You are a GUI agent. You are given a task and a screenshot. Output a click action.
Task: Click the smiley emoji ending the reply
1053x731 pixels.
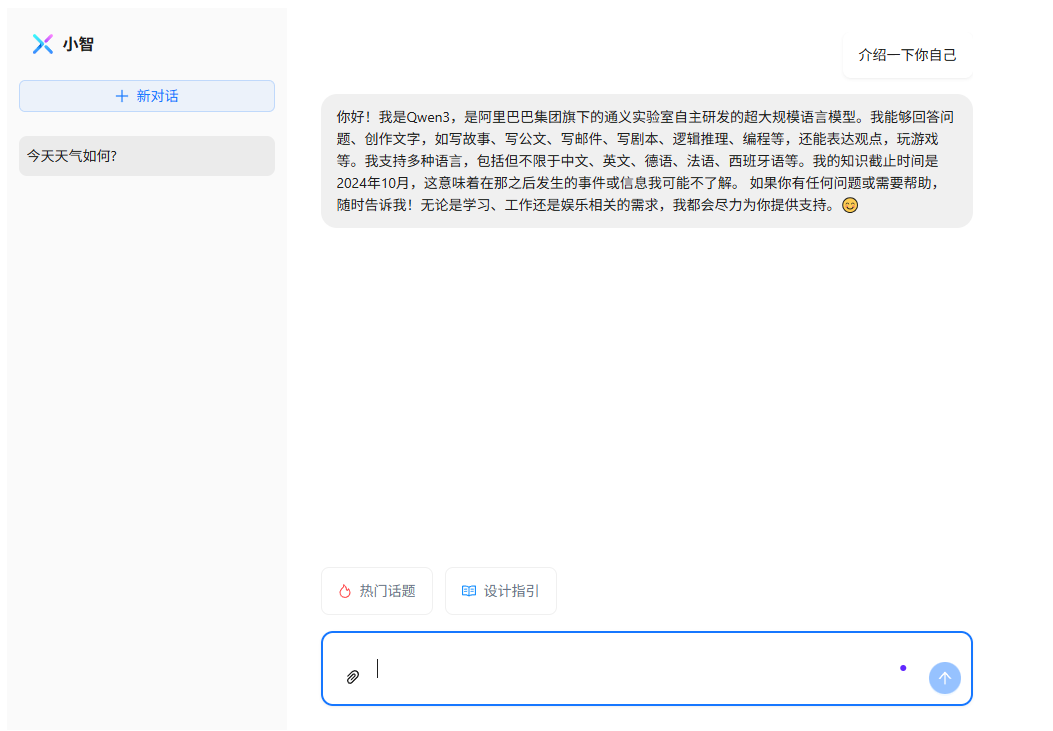850,205
